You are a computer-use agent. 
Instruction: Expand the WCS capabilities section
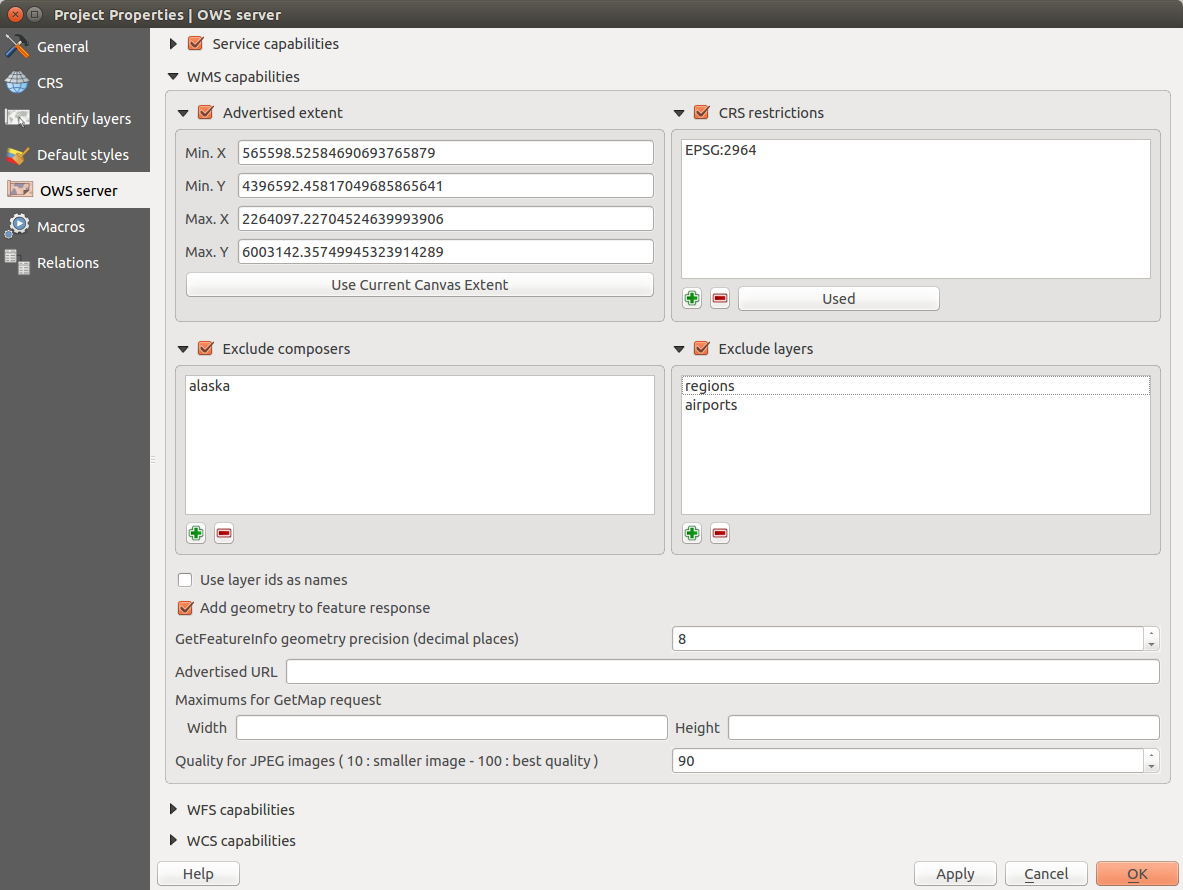pos(174,840)
